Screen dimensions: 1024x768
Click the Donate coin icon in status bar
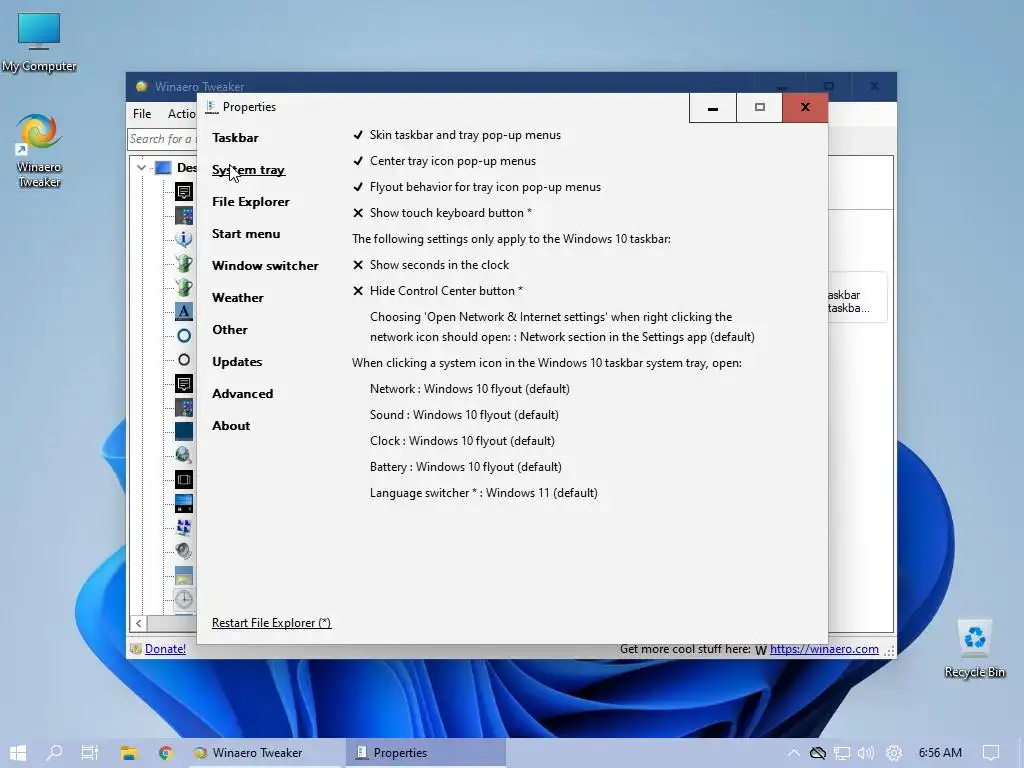pos(136,648)
